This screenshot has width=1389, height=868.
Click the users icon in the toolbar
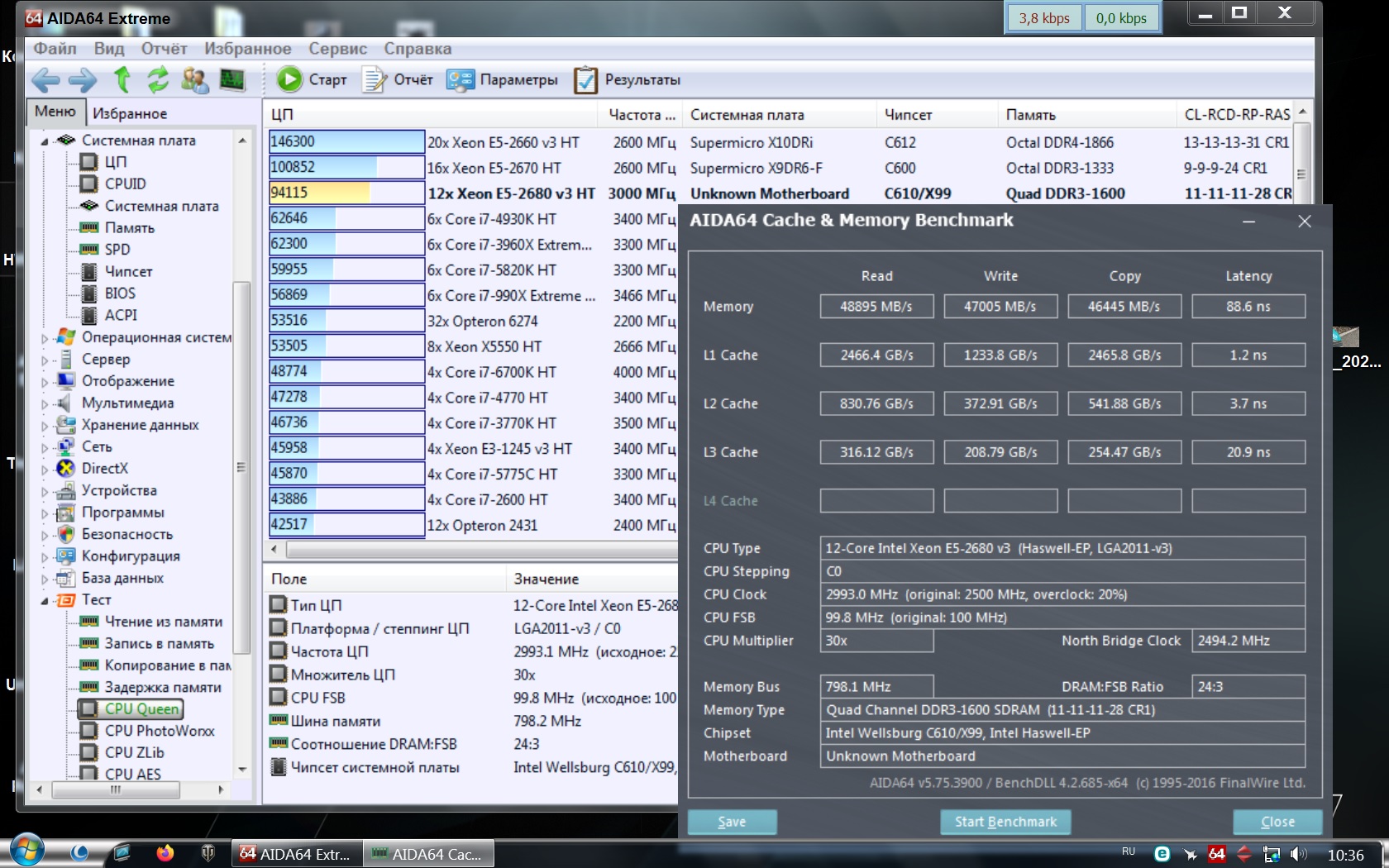pos(195,79)
